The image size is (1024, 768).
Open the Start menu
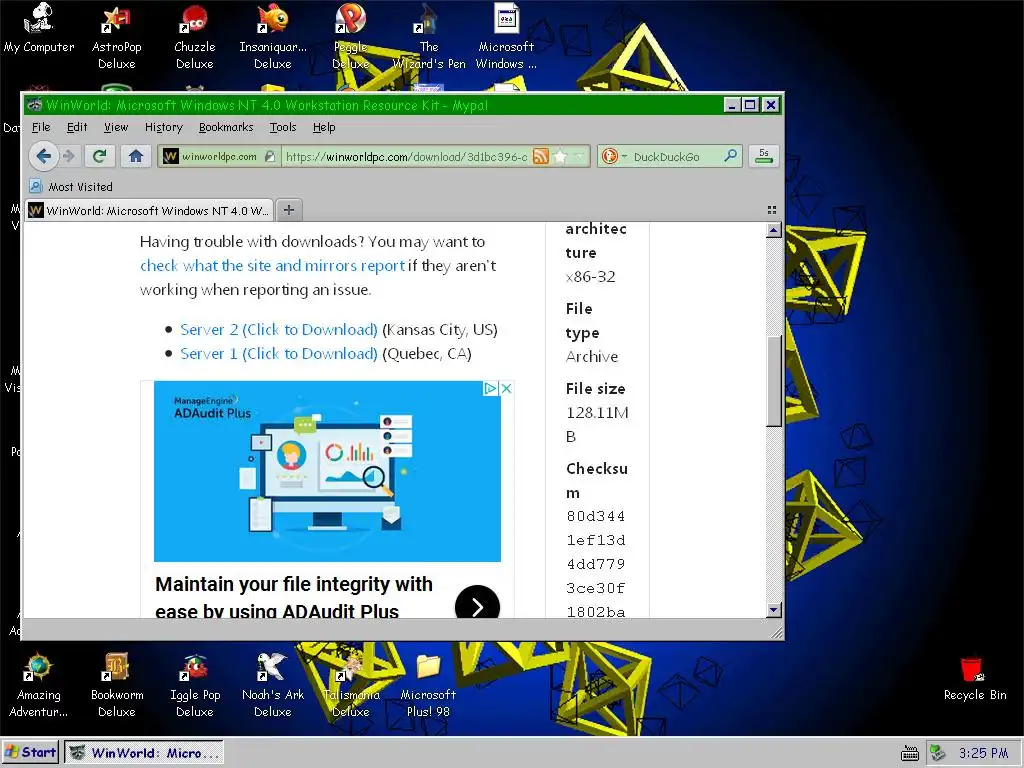pyautogui.click(x=30, y=752)
